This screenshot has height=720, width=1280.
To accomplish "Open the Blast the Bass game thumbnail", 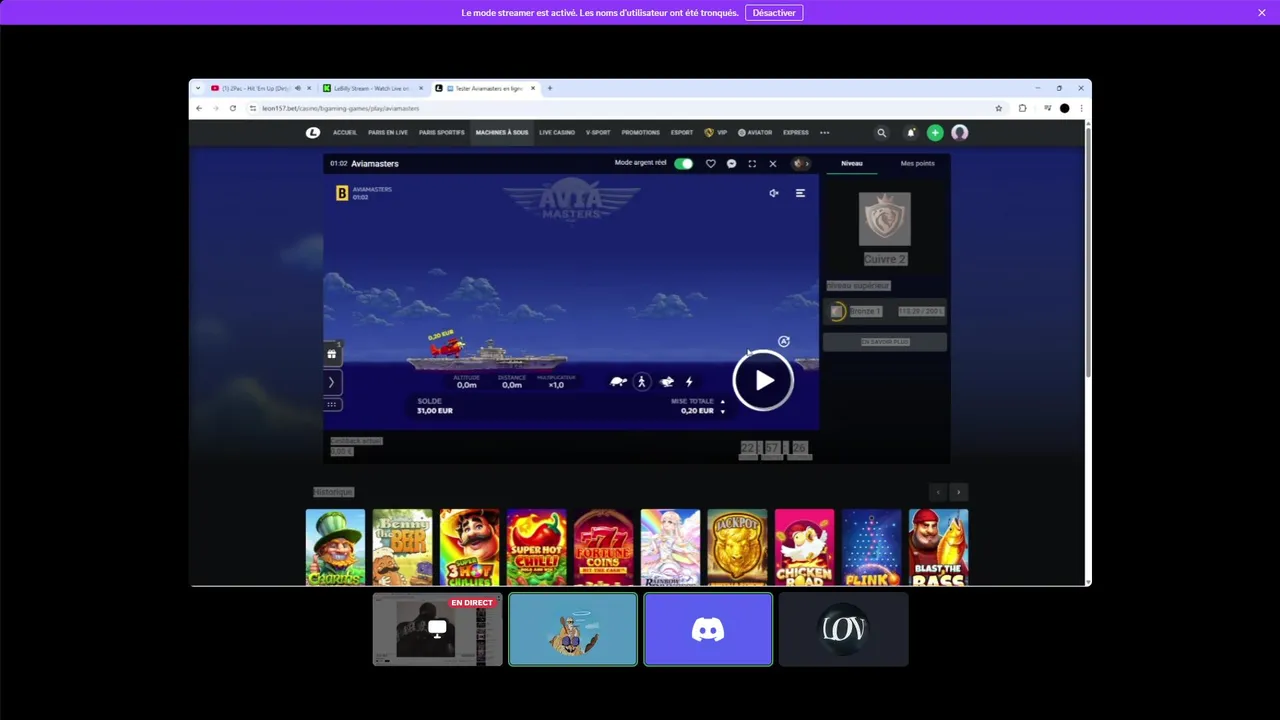I will tap(938, 547).
